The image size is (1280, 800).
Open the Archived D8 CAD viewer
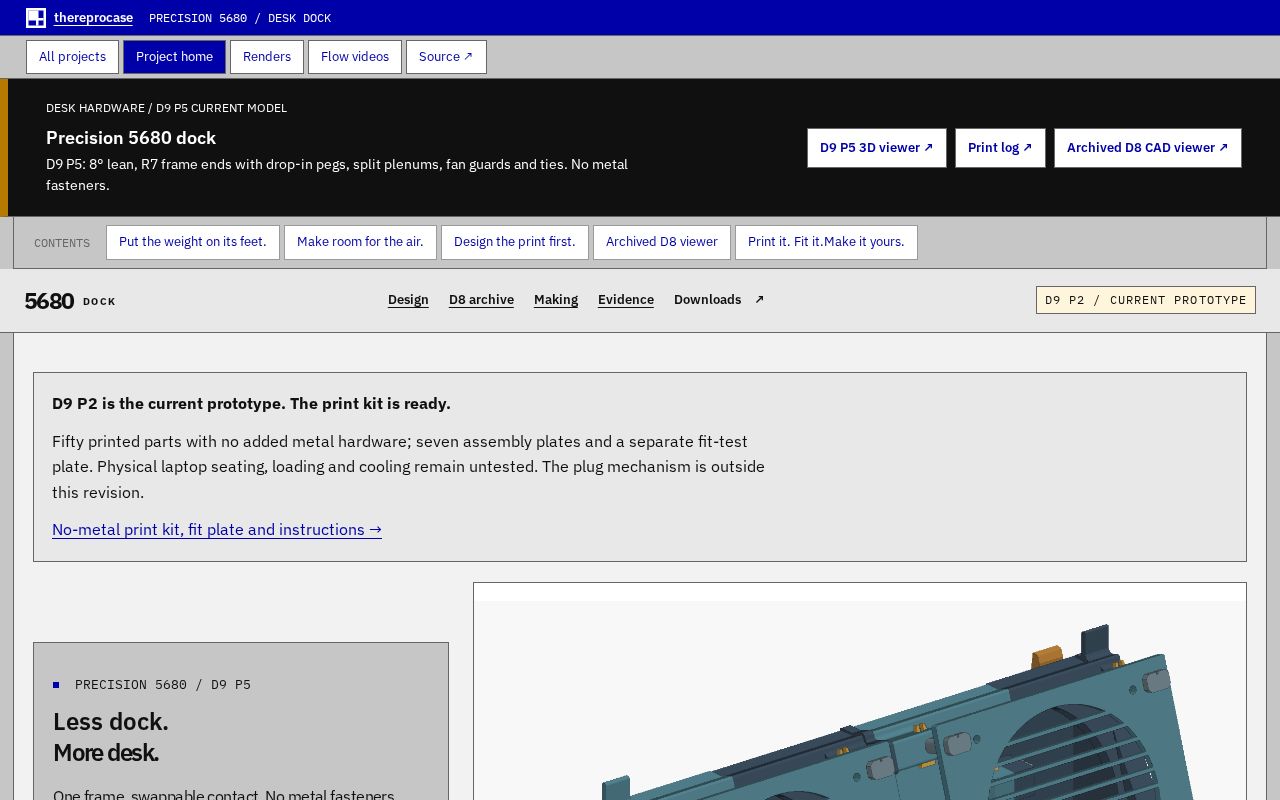click(x=1148, y=148)
